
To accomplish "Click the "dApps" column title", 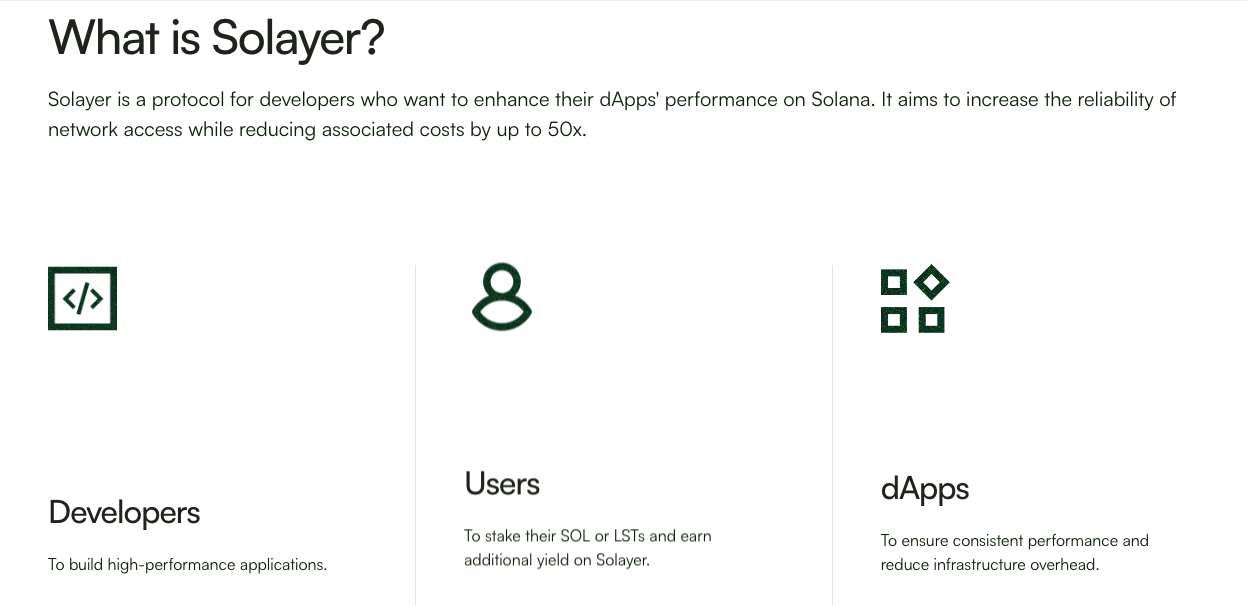I will pos(925,489).
